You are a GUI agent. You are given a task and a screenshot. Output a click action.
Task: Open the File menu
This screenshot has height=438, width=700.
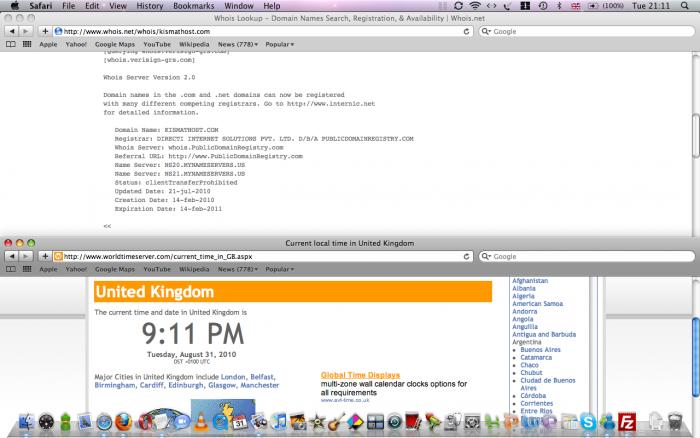[x=68, y=6]
